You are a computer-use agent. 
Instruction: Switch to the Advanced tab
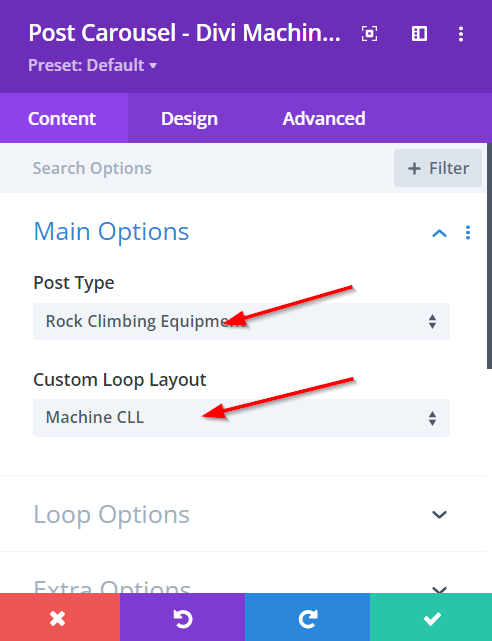pos(324,119)
